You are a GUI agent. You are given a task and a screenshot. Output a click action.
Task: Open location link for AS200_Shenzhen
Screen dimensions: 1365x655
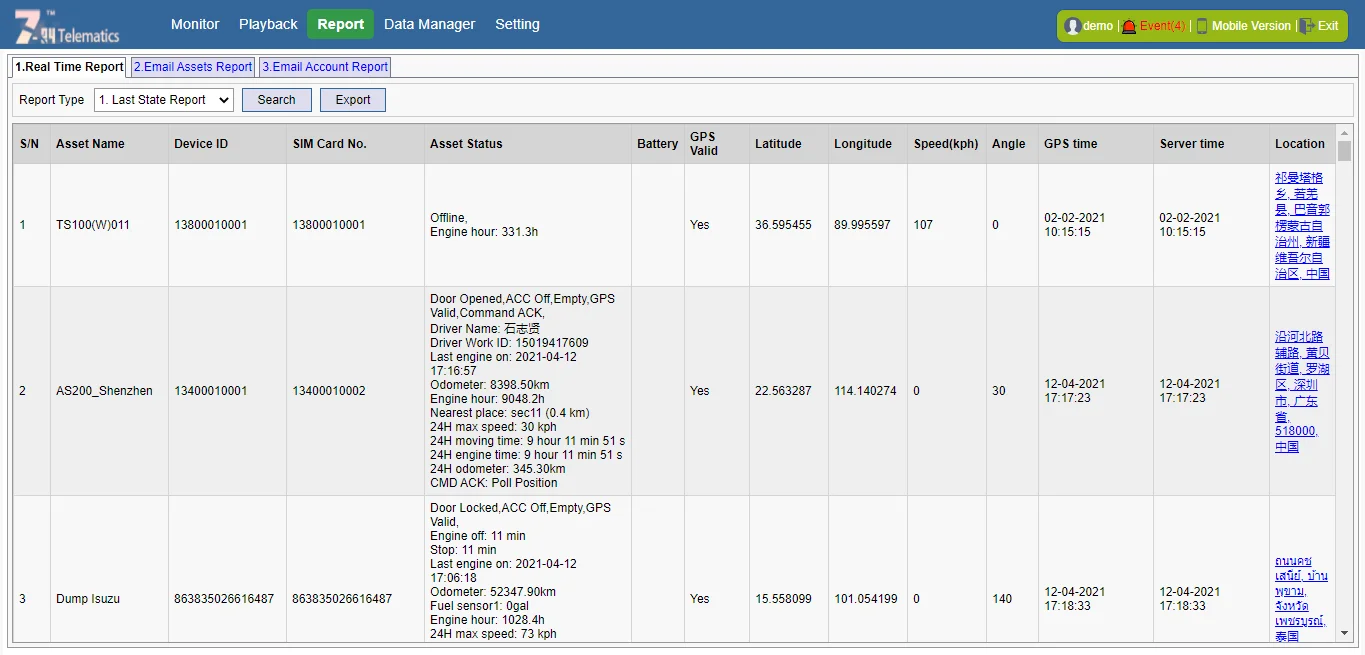tap(1302, 391)
